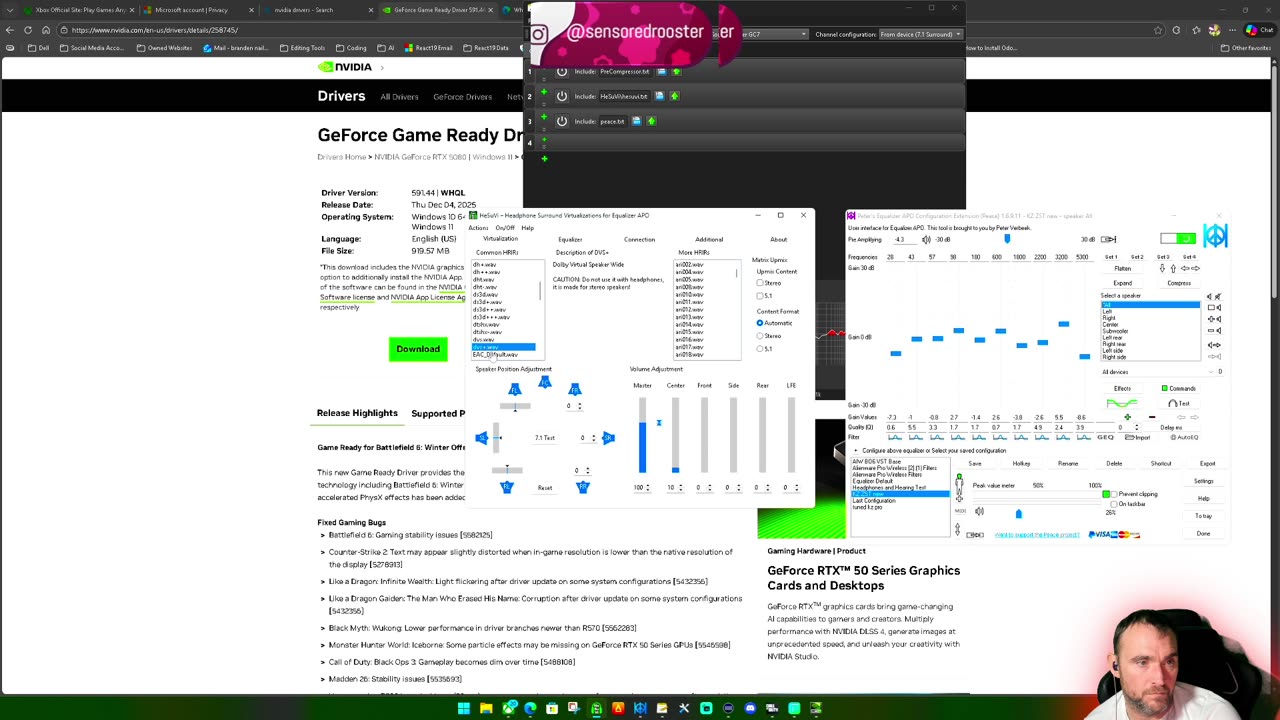Click Flatten button in Peace
This screenshot has height=720, width=1280.
coord(1123,268)
